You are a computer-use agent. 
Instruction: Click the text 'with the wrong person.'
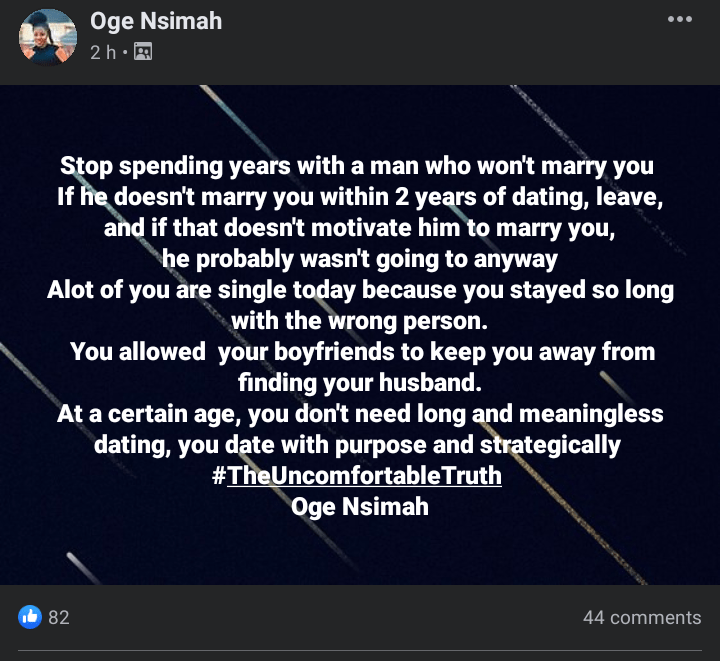coord(360,320)
